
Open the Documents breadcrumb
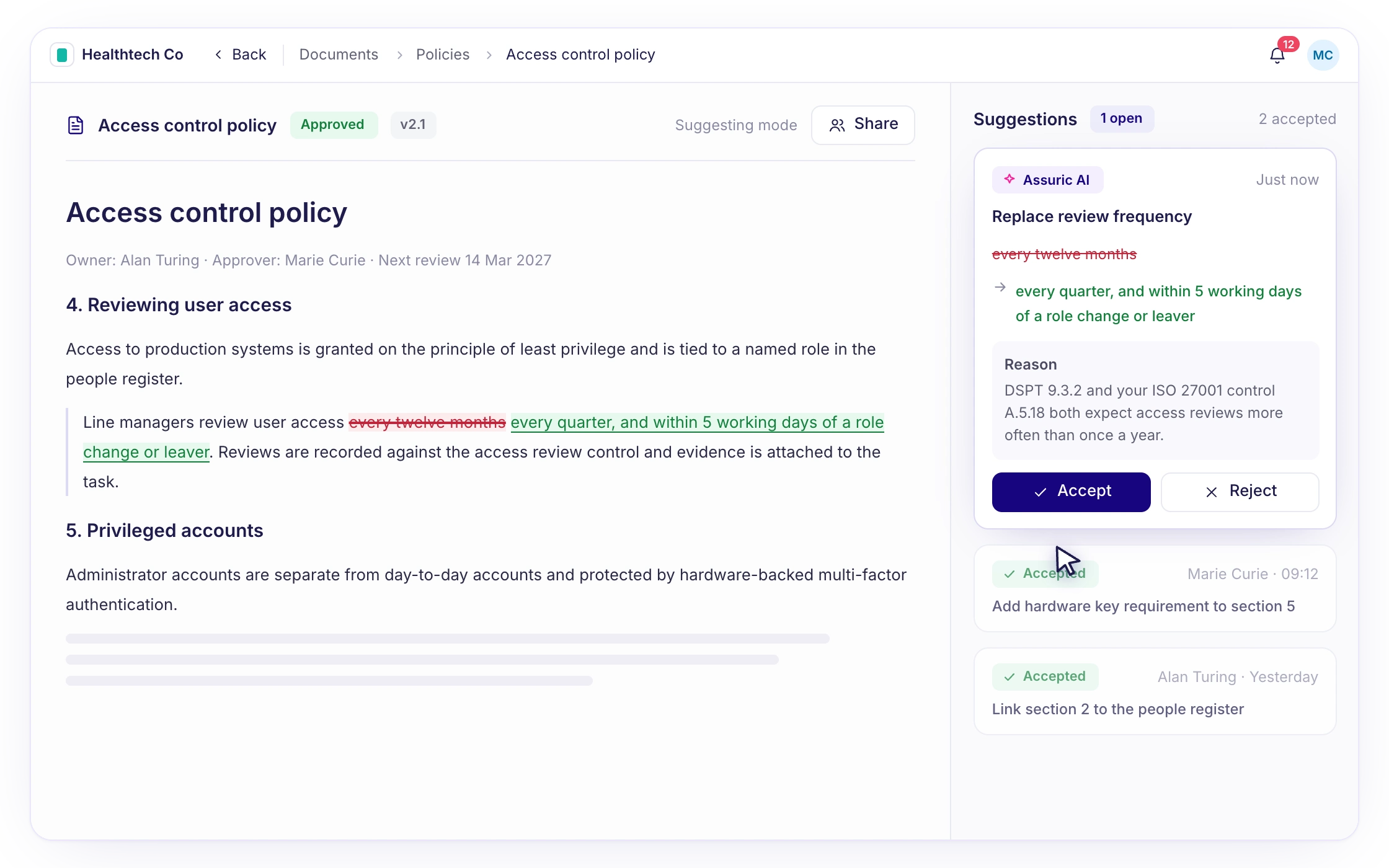tap(339, 55)
